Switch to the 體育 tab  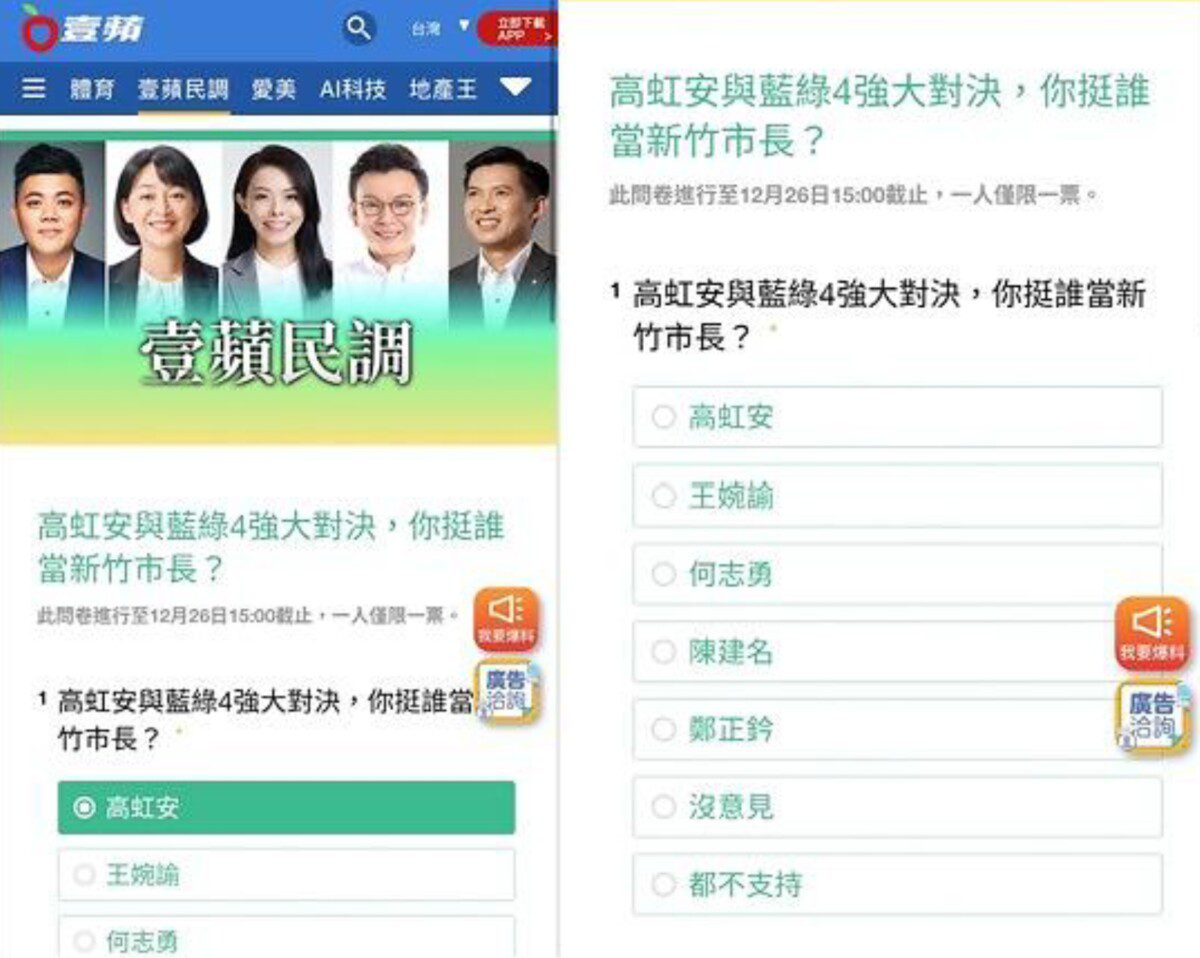point(92,90)
